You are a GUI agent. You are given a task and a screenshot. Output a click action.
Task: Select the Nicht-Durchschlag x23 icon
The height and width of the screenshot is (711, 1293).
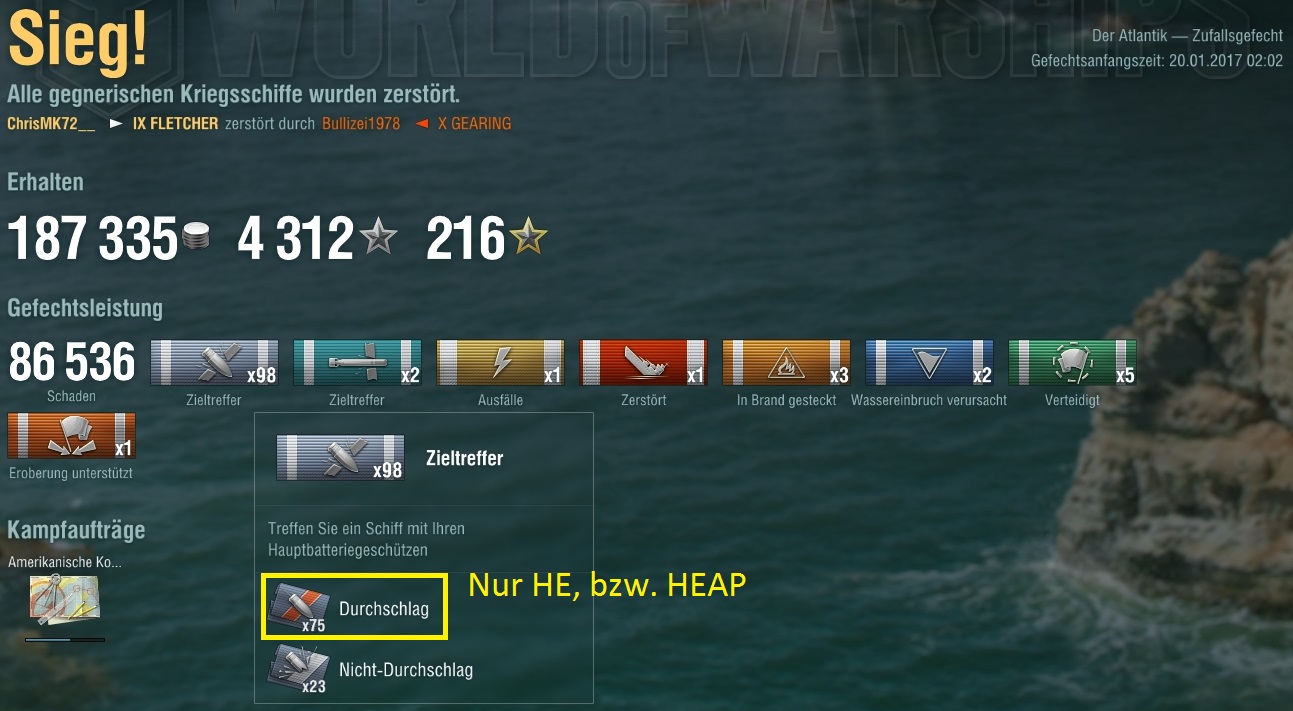297,670
